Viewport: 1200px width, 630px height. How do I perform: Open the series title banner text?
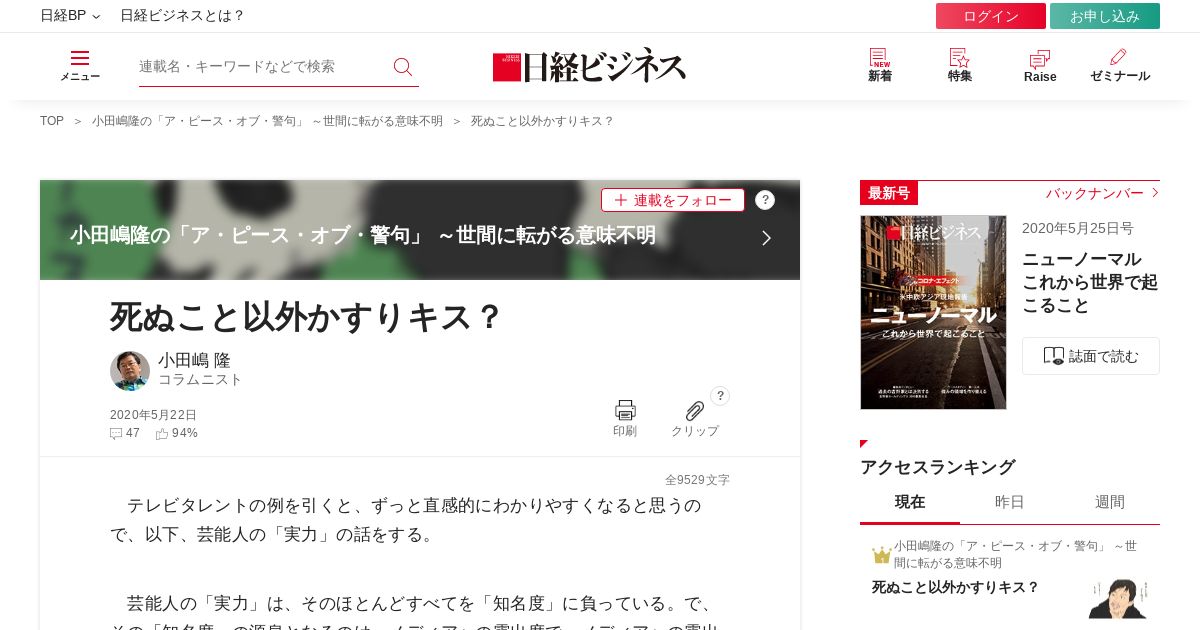(363, 235)
